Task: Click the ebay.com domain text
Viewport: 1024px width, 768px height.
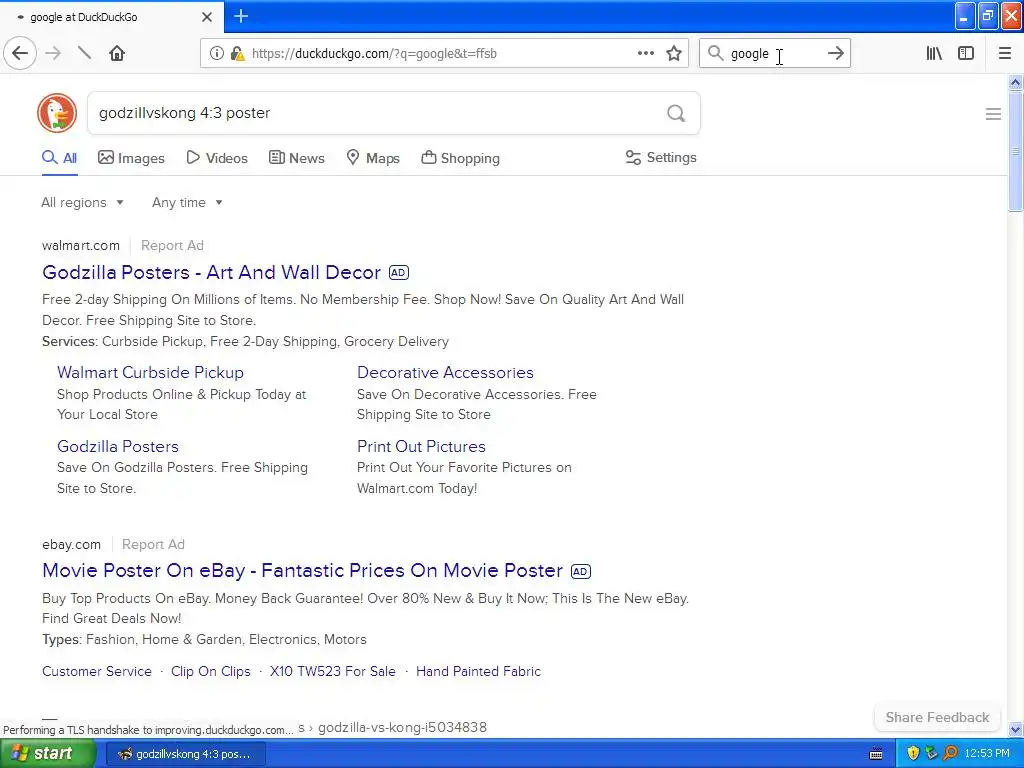Action: click(x=71, y=545)
